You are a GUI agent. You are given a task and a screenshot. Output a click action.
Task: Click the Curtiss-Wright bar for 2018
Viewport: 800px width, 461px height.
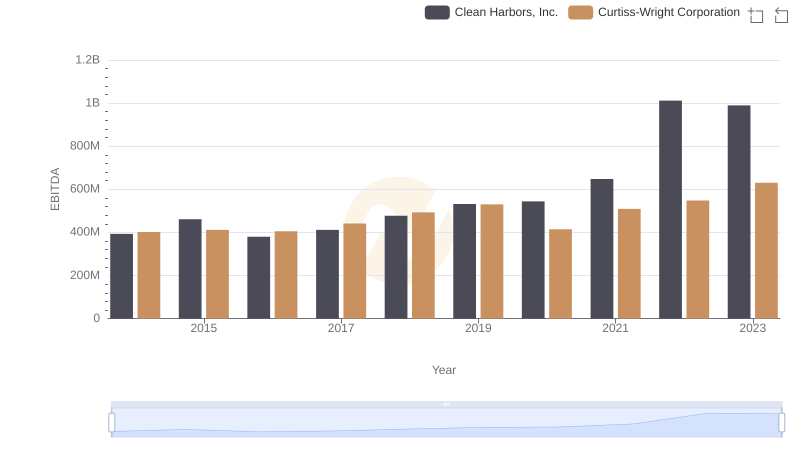(423, 266)
